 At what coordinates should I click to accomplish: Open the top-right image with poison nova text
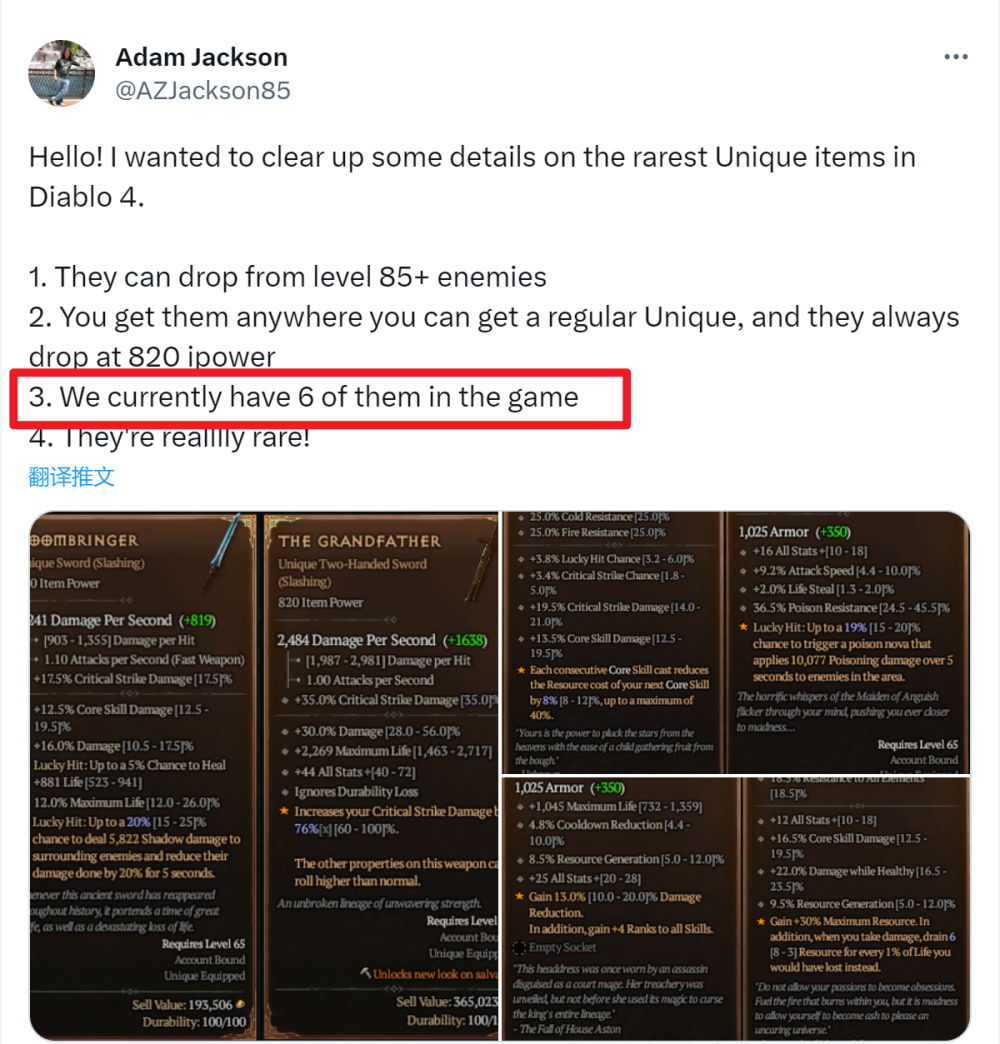point(848,642)
